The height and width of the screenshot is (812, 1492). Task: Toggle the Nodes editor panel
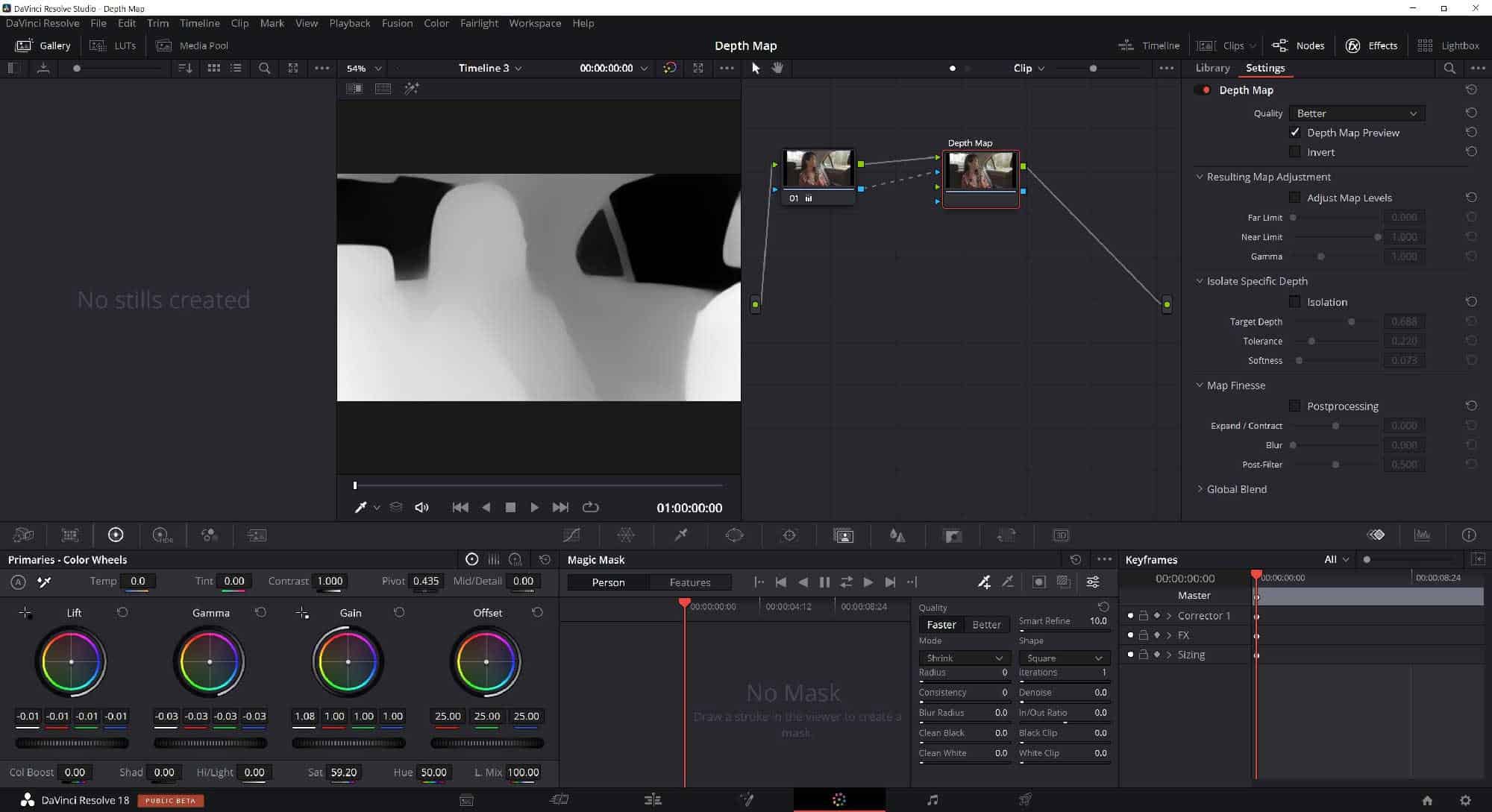(x=1298, y=45)
